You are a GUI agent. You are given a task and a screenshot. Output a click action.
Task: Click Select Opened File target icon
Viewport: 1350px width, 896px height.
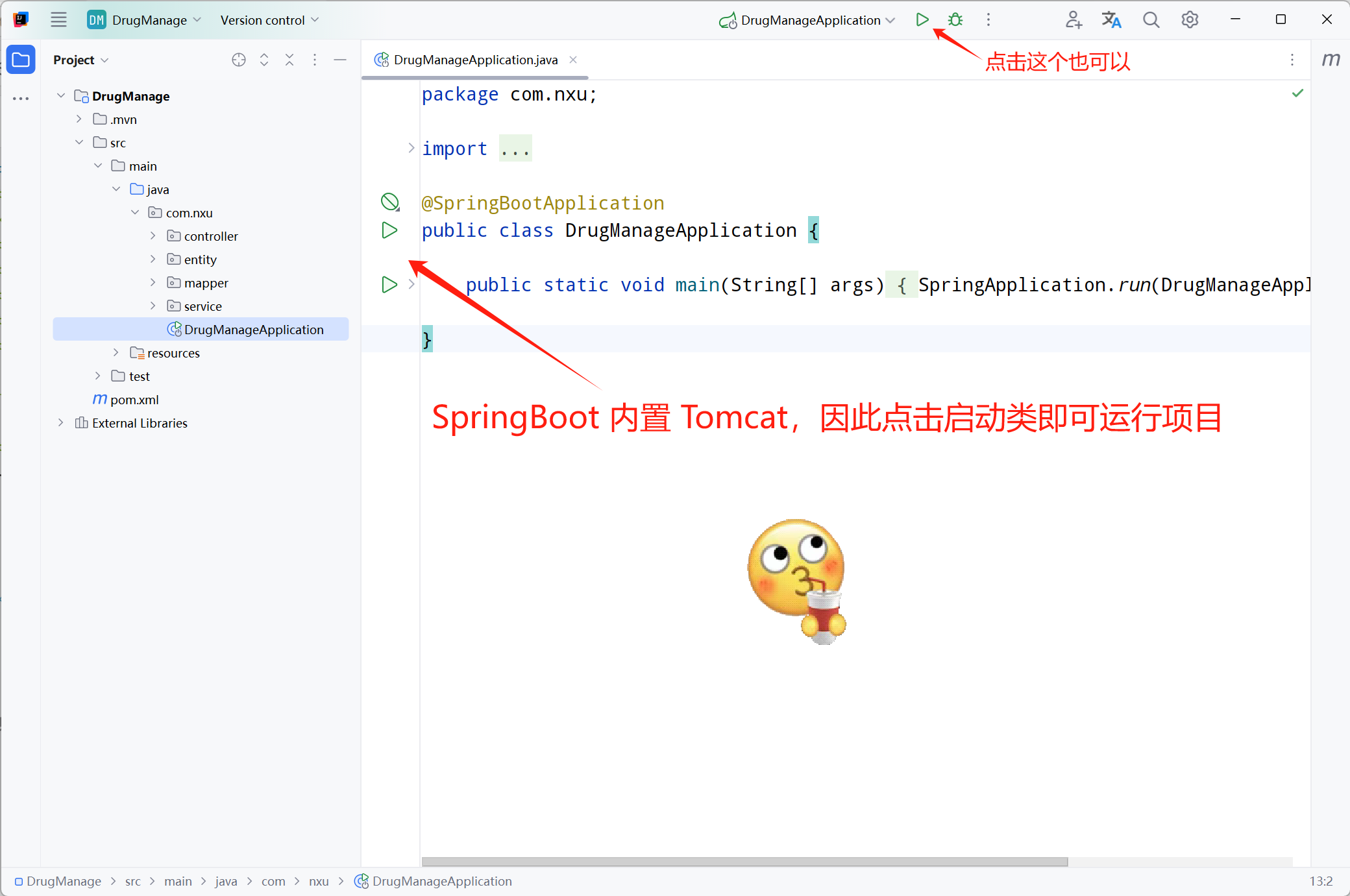(x=238, y=60)
